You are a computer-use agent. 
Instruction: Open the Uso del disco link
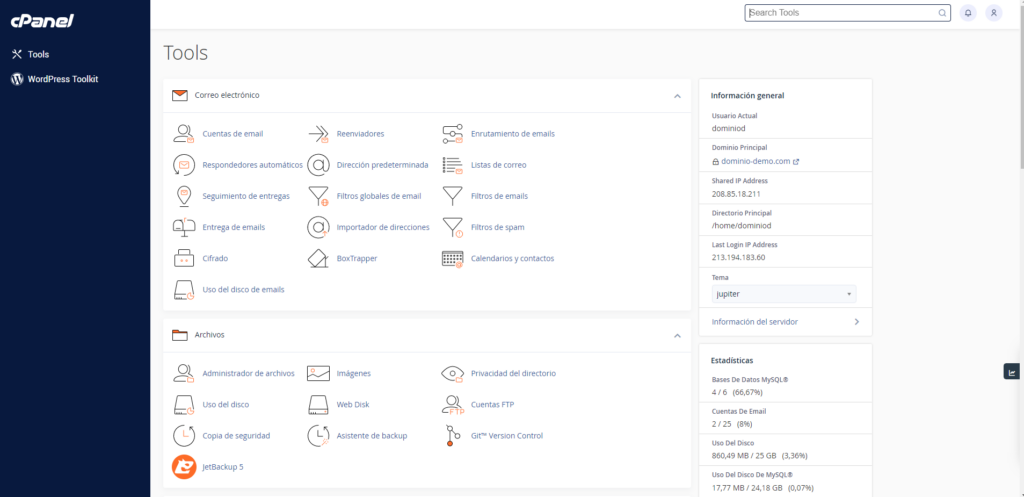pyautogui.click(x=225, y=405)
